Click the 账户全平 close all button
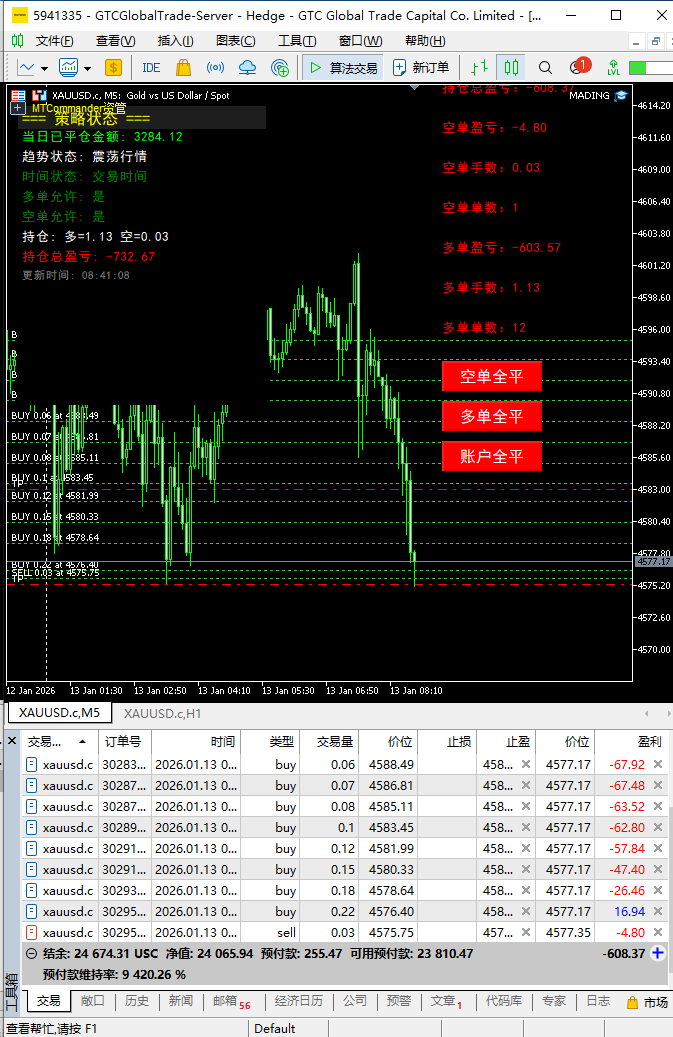Image resolution: width=673 pixels, height=1037 pixels. (x=492, y=456)
